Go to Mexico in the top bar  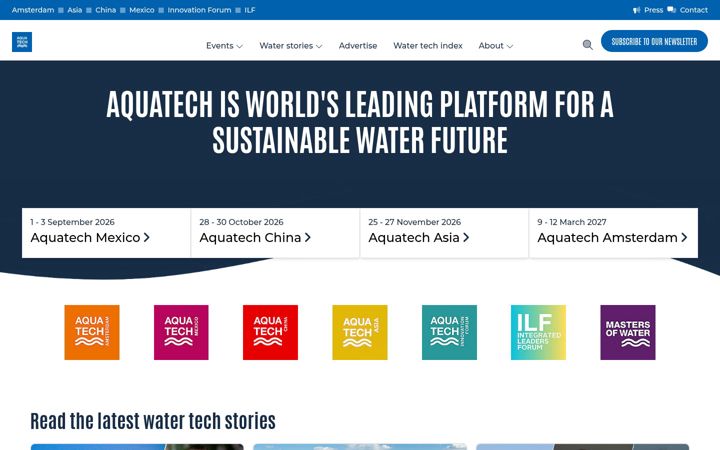point(141,10)
